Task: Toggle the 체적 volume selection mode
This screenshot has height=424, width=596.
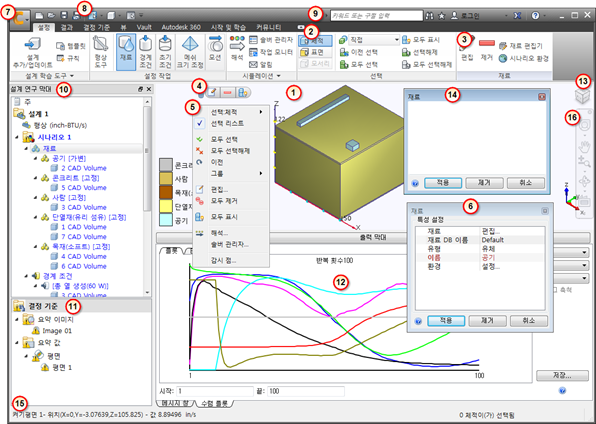Action: pyautogui.click(x=315, y=41)
